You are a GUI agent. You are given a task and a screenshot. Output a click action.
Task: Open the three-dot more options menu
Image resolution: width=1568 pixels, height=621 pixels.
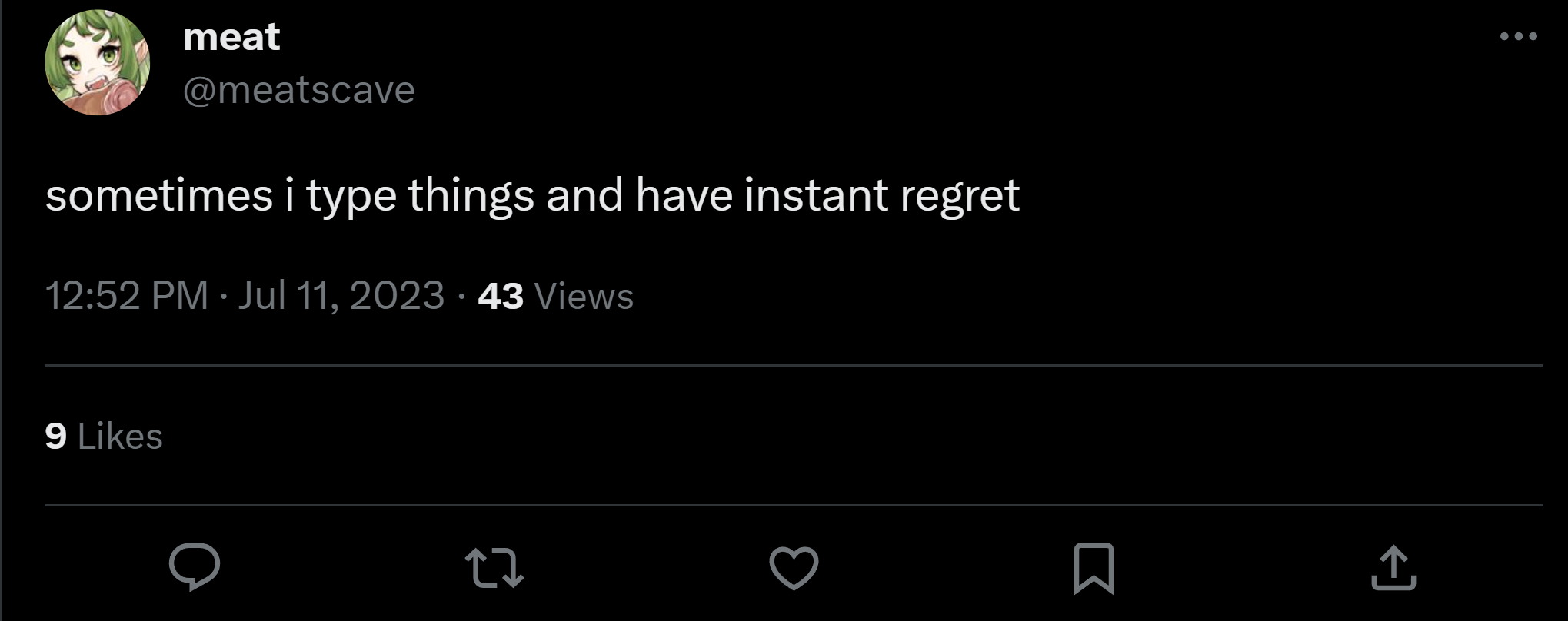click(x=1518, y=36)
